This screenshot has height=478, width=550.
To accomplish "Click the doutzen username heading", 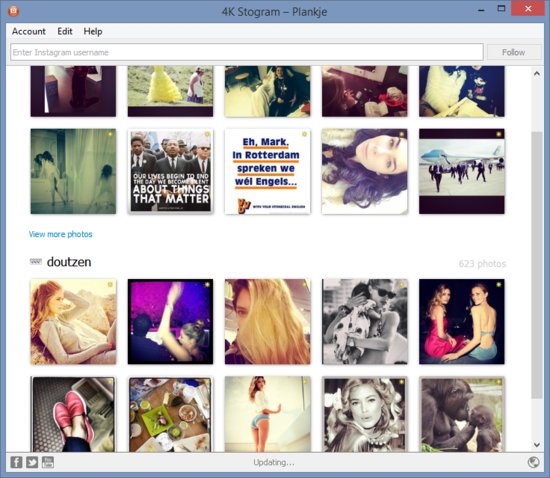I will [69, 262].
